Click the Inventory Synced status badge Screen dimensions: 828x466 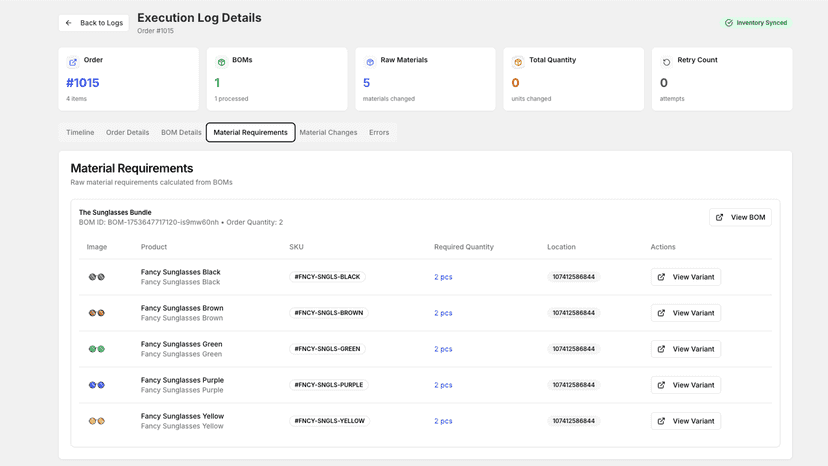click(756, 23)
